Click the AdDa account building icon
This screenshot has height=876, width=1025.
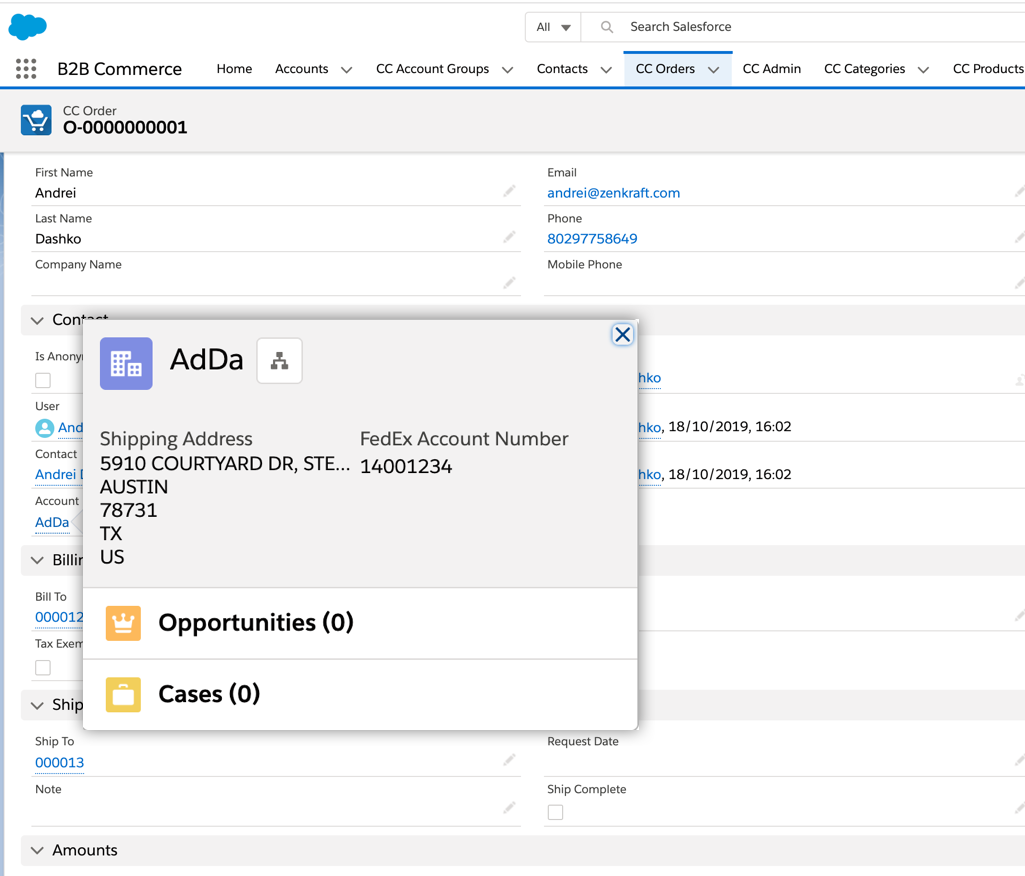(126, 363)
